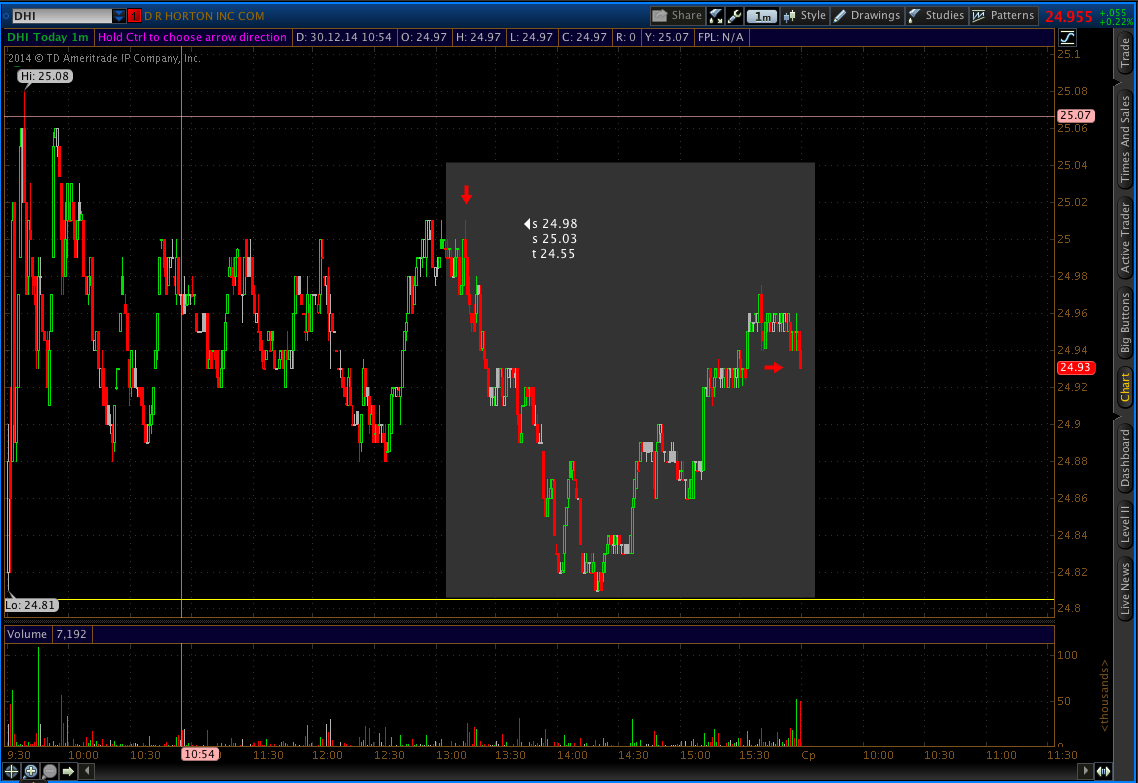Click the C: 24.97 close value

pyautogui.click(x=585, y=37)
